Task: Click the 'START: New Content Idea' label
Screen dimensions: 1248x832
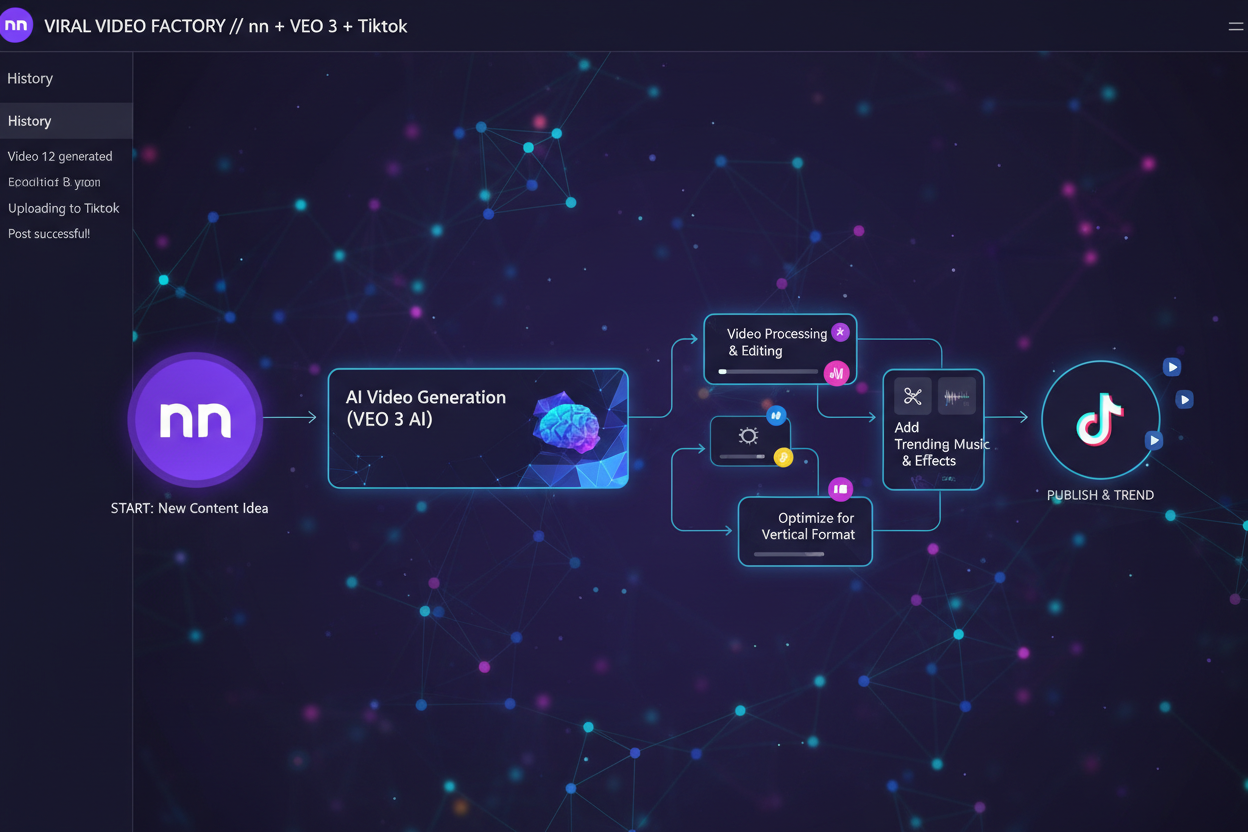Action: pyautogui.click(x=189, y=508)
